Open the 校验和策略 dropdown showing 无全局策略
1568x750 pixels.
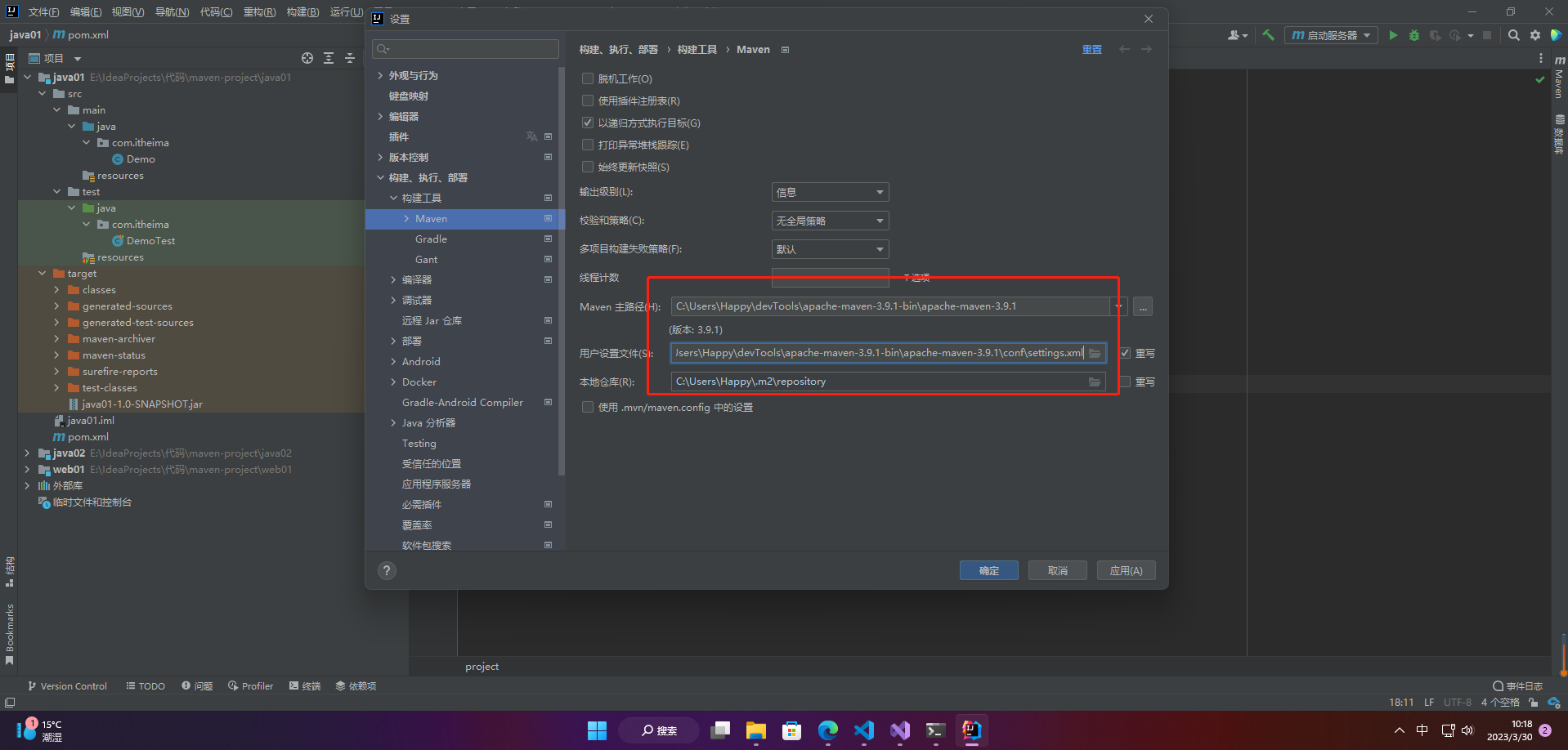(x=830, y=221)
